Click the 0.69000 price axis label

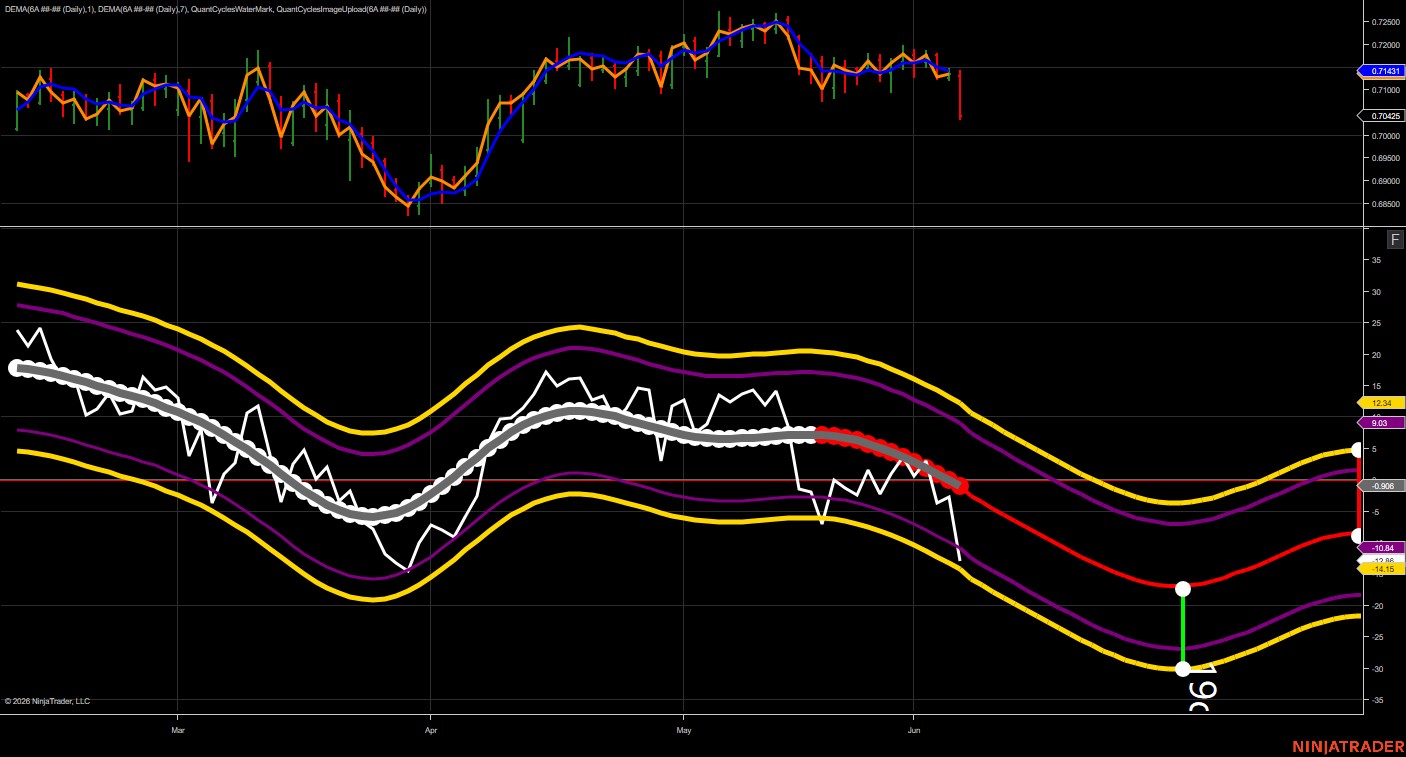pyautogui.click(x=1385, y=181)
